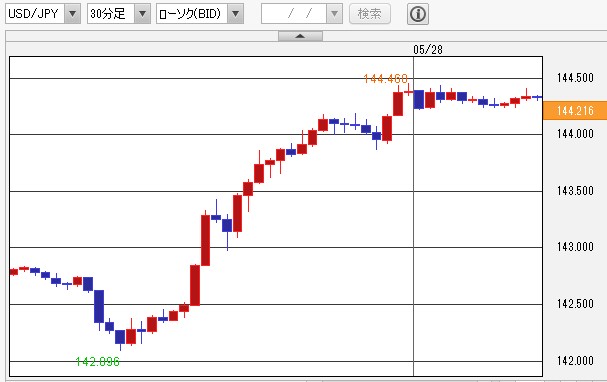
Task: Click the 144.500 price axis label
Action: click(x=575, y=78)
